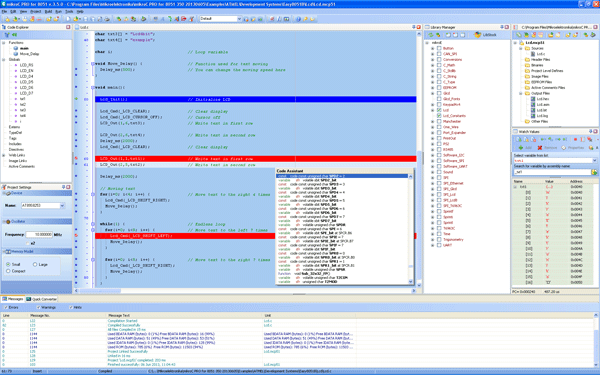The width and height of the screenshot is (600, 375).
Task: Click the Lcd.c tab icon in editor
Action: point(77,28)
